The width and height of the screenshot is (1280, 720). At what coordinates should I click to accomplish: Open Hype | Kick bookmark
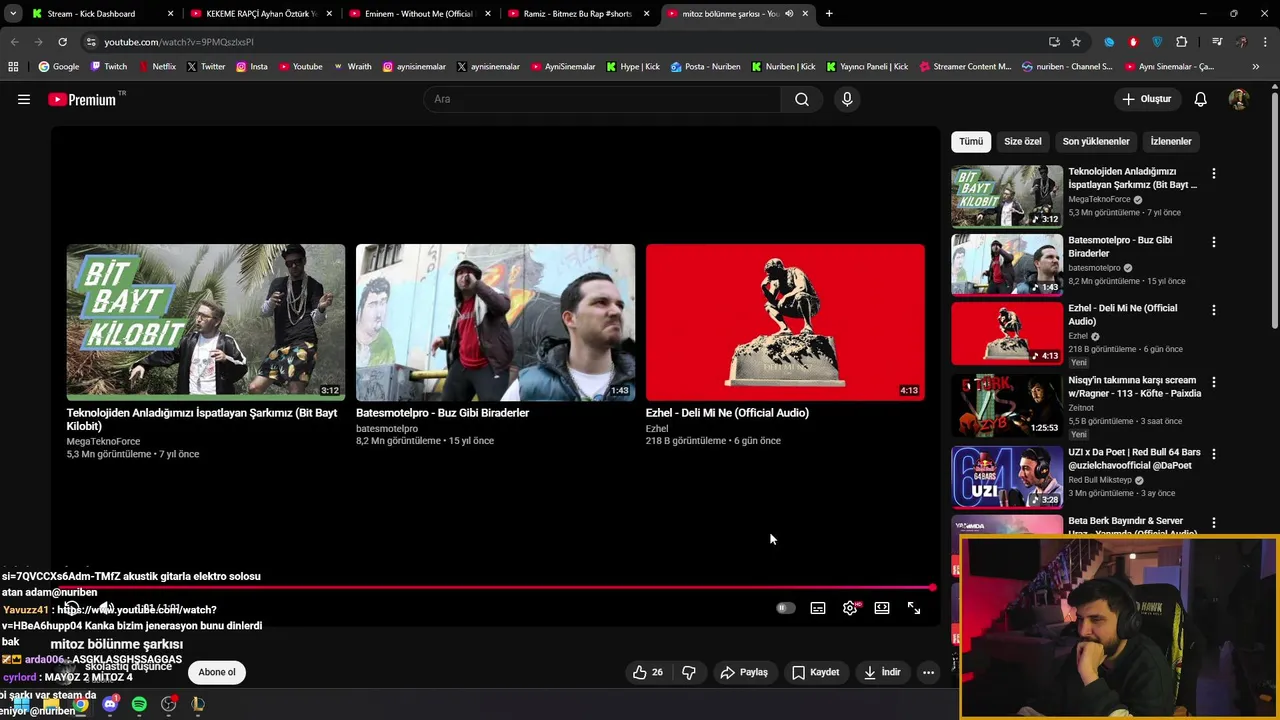tap(632, 67)
